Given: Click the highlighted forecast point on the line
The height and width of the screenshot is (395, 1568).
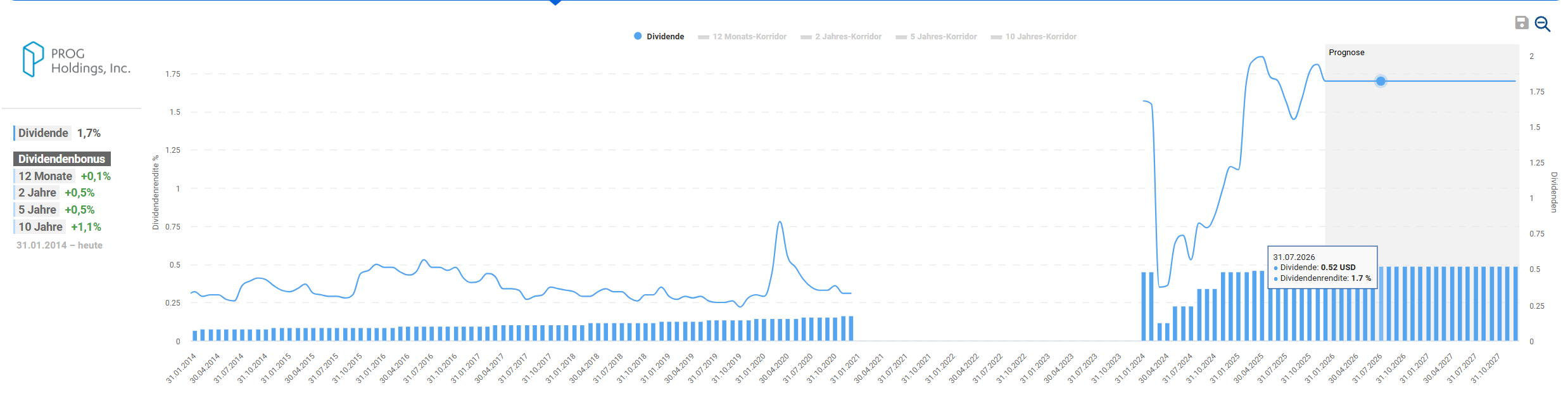Looking at the screenshot, I should 1381,81.
